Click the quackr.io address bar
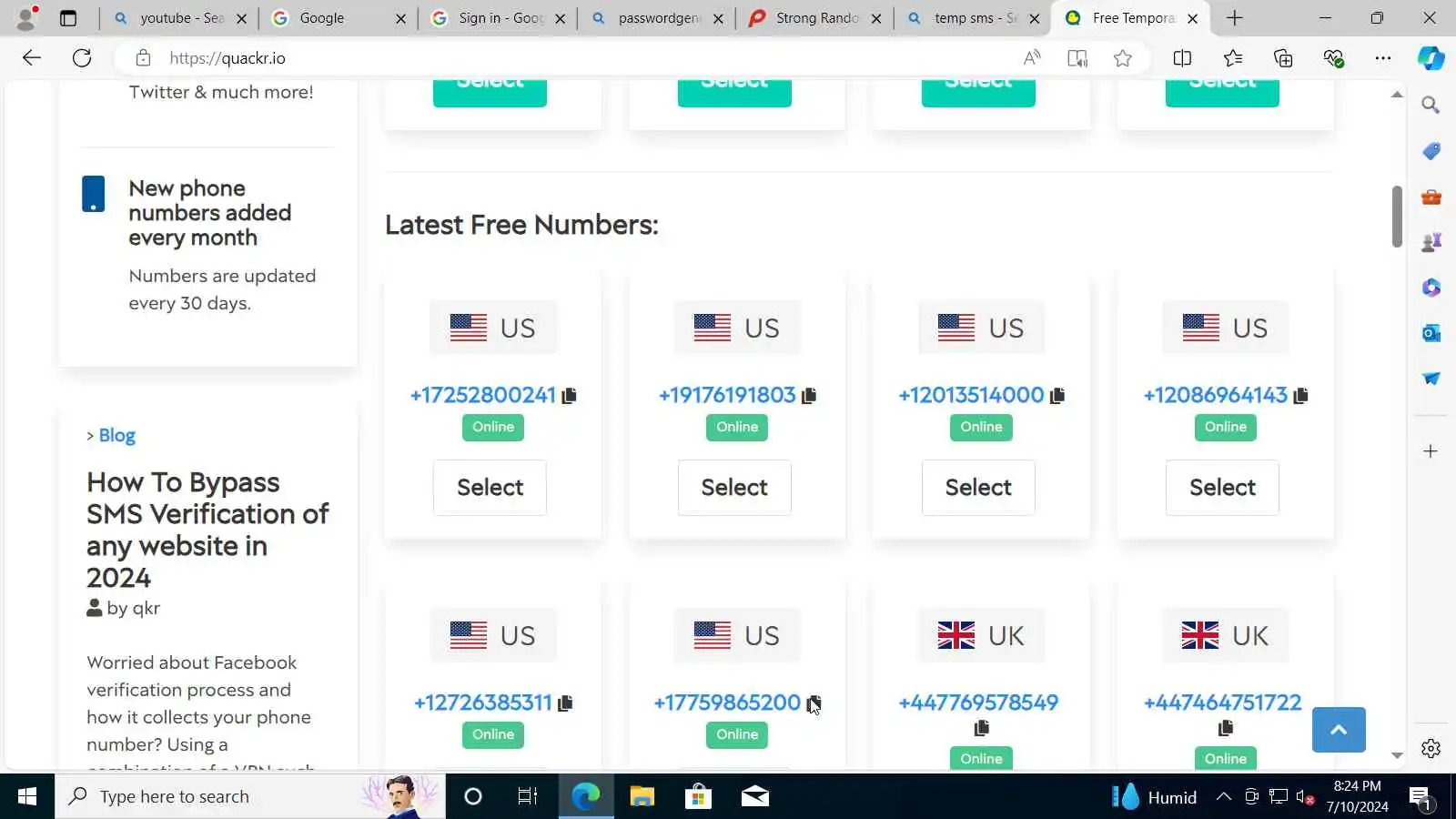This screenshot has height=819, width=1456. (582, 58)
